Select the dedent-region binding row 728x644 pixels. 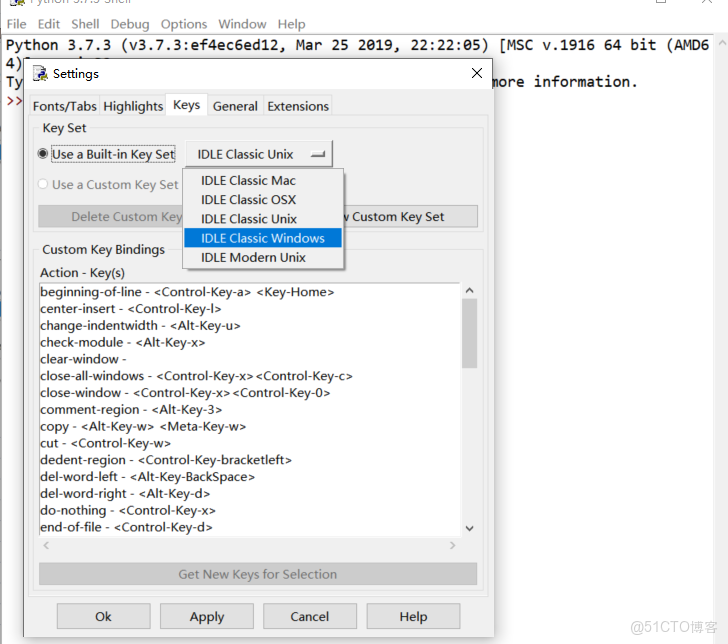pyautogui.click(x=250, y=460)
